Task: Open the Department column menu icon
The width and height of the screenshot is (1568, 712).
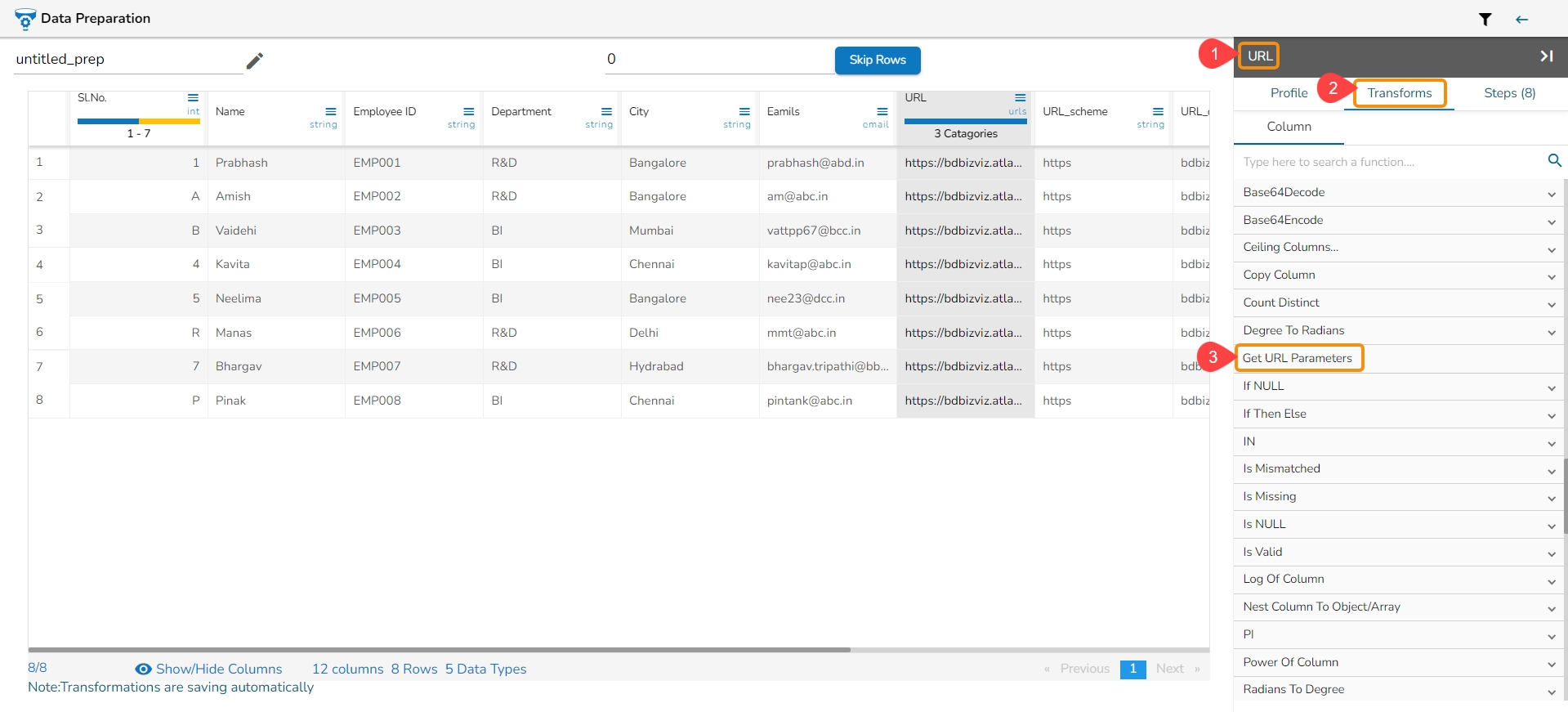Action: coord(606,112)
